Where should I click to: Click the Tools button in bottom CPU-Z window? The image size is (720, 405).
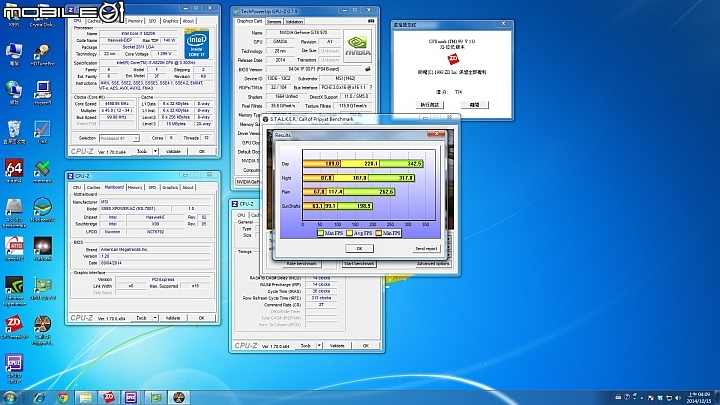pyautogui.click(x=306, y=345)
